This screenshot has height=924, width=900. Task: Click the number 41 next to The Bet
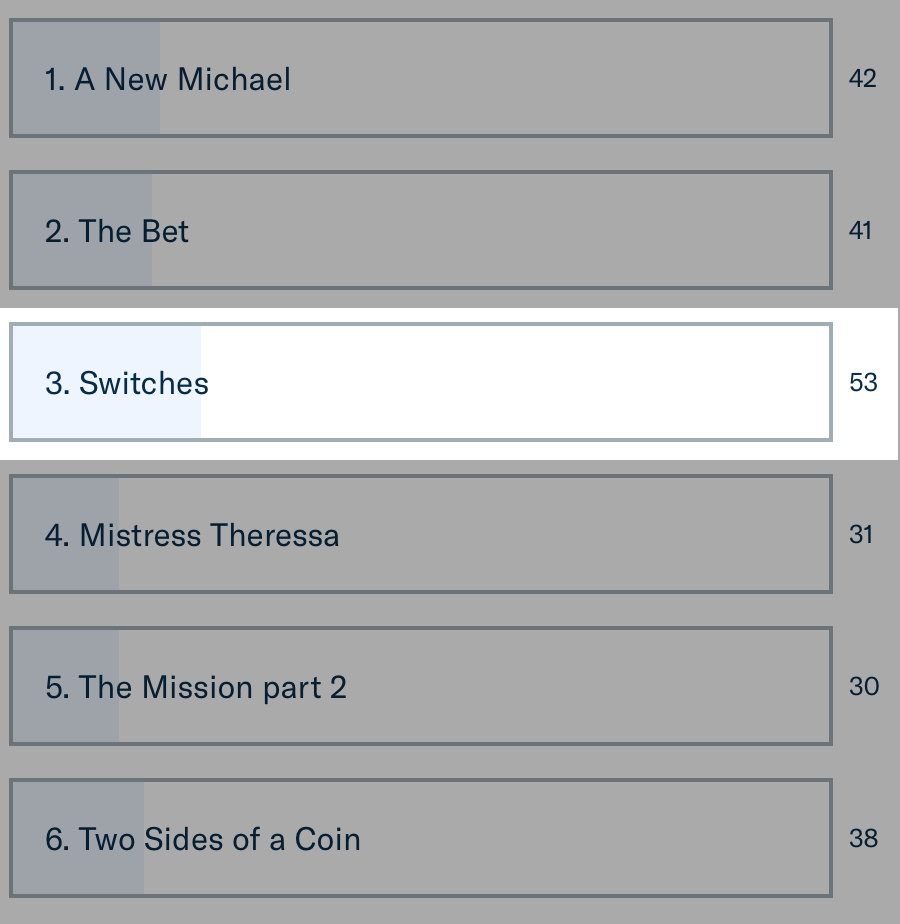(x=860, y=231)
